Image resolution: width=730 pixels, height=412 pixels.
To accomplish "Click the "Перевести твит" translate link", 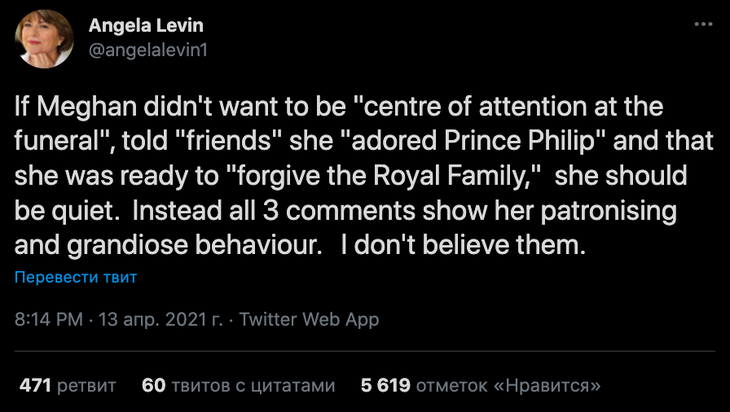I will (x=75, y=277).
